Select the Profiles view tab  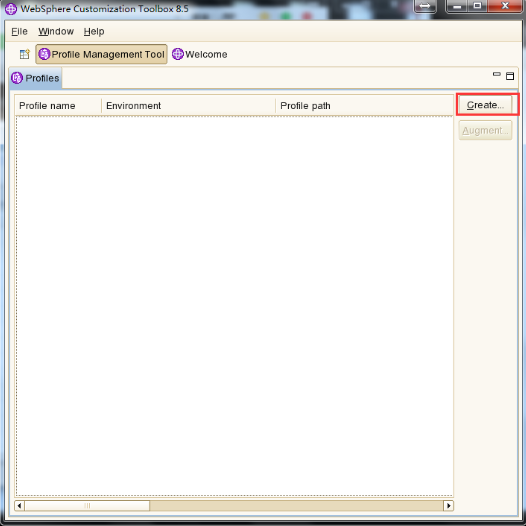coord(36,78)
